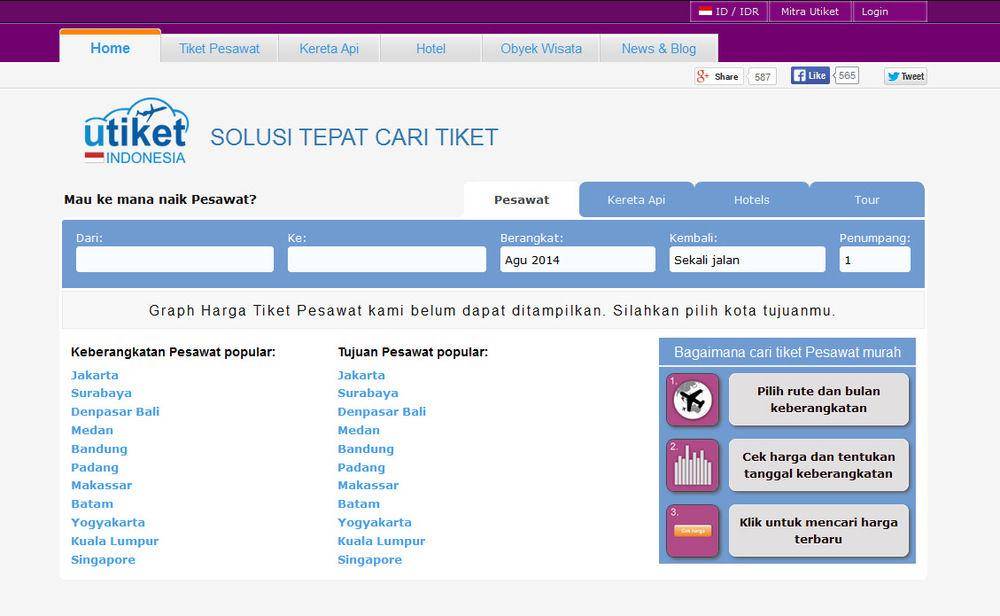Focus the Dari departure city field
The height and width of the screenshot is (616, 1000).
pos(175,260)
